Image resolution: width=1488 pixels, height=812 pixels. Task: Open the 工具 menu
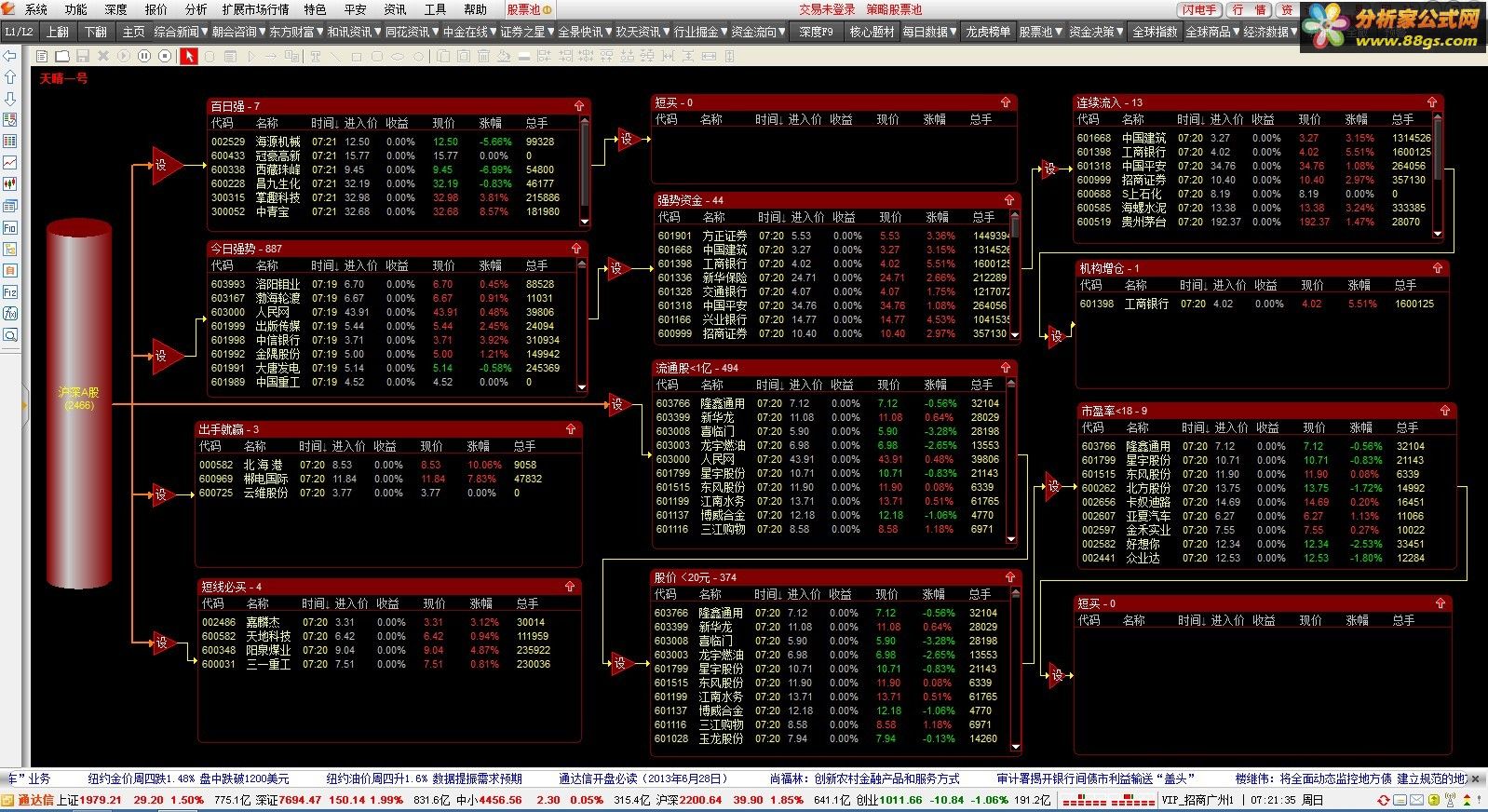point(436,9)
